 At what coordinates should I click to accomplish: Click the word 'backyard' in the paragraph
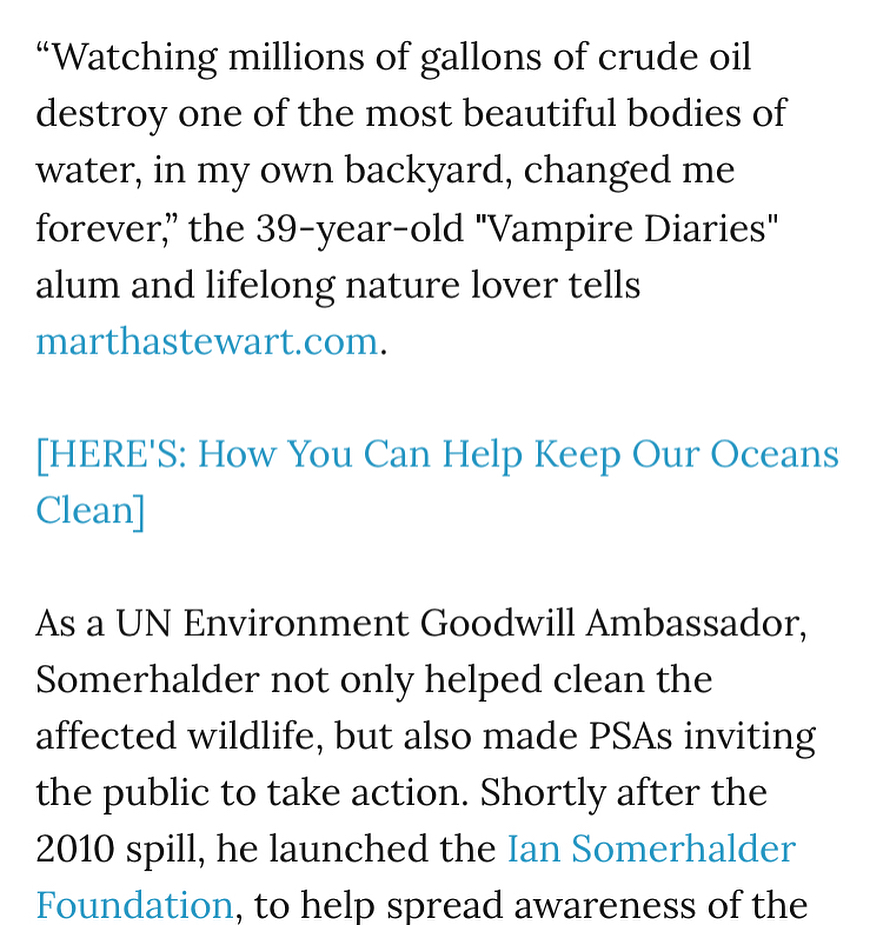click(424, 171)
